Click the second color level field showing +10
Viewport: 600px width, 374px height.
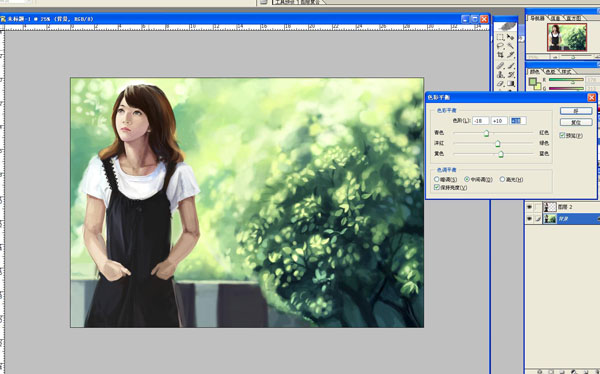pyautogui.click(x=499, y=121)
